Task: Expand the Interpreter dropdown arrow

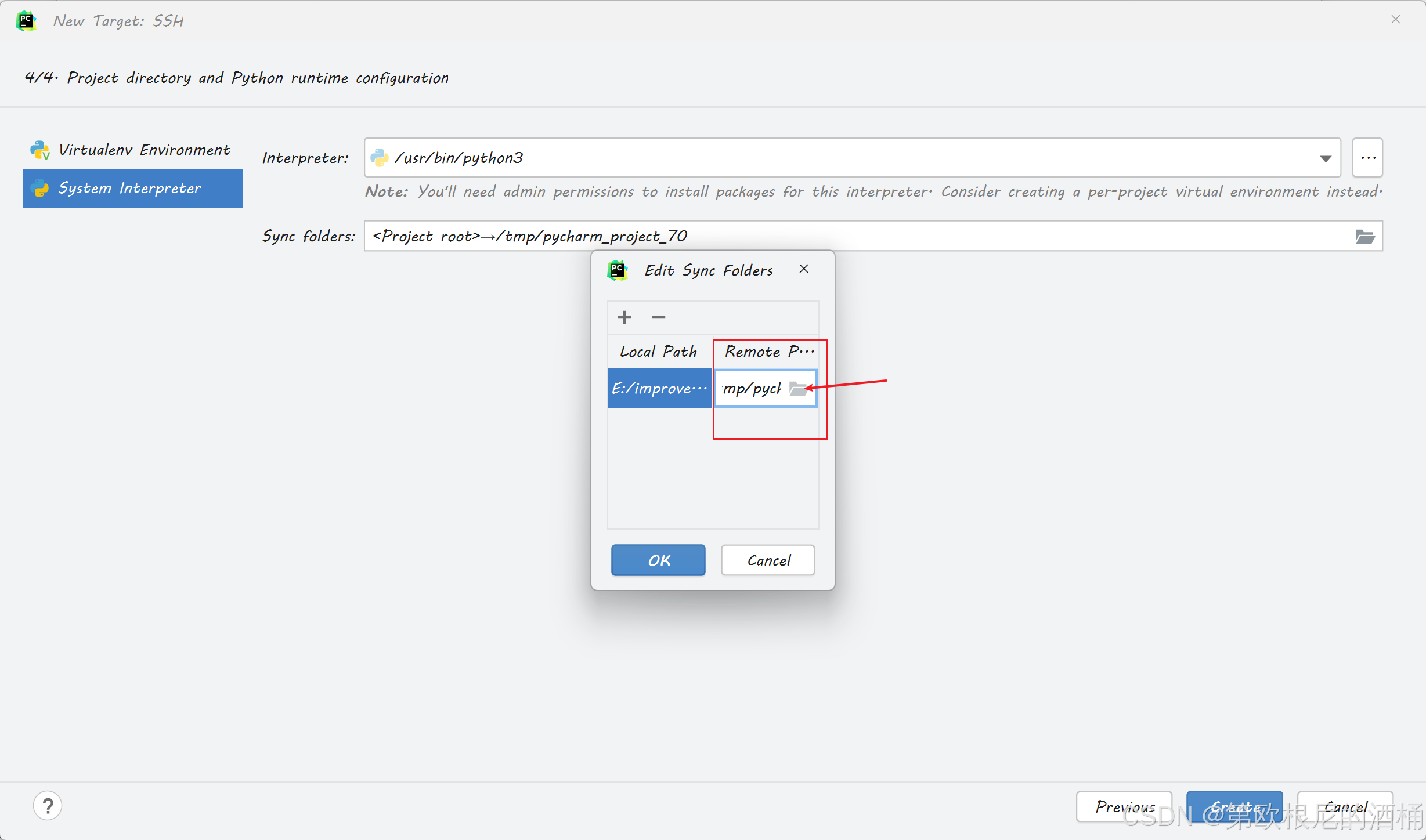Action: (1325, 158)
